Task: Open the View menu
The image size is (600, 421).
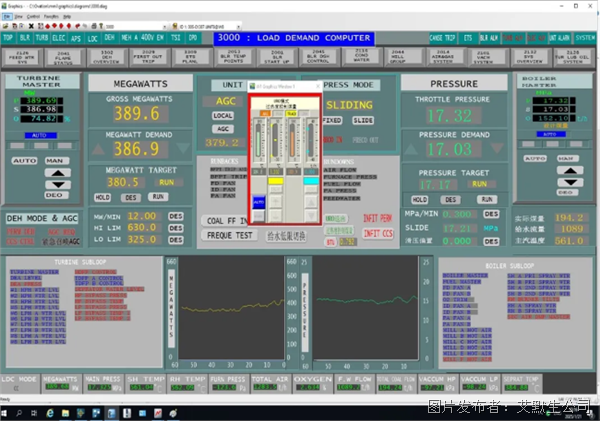Action: [x=18, y=16]
